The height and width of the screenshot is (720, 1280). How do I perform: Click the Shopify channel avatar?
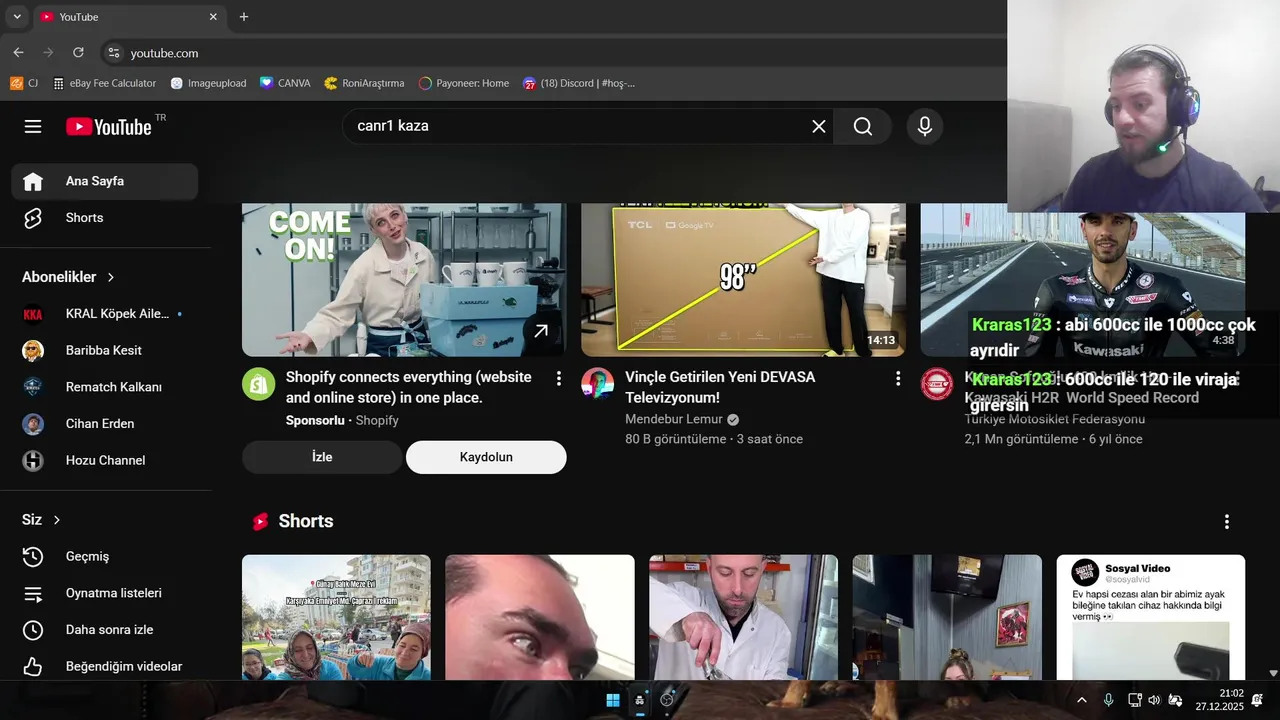(259, 384)
